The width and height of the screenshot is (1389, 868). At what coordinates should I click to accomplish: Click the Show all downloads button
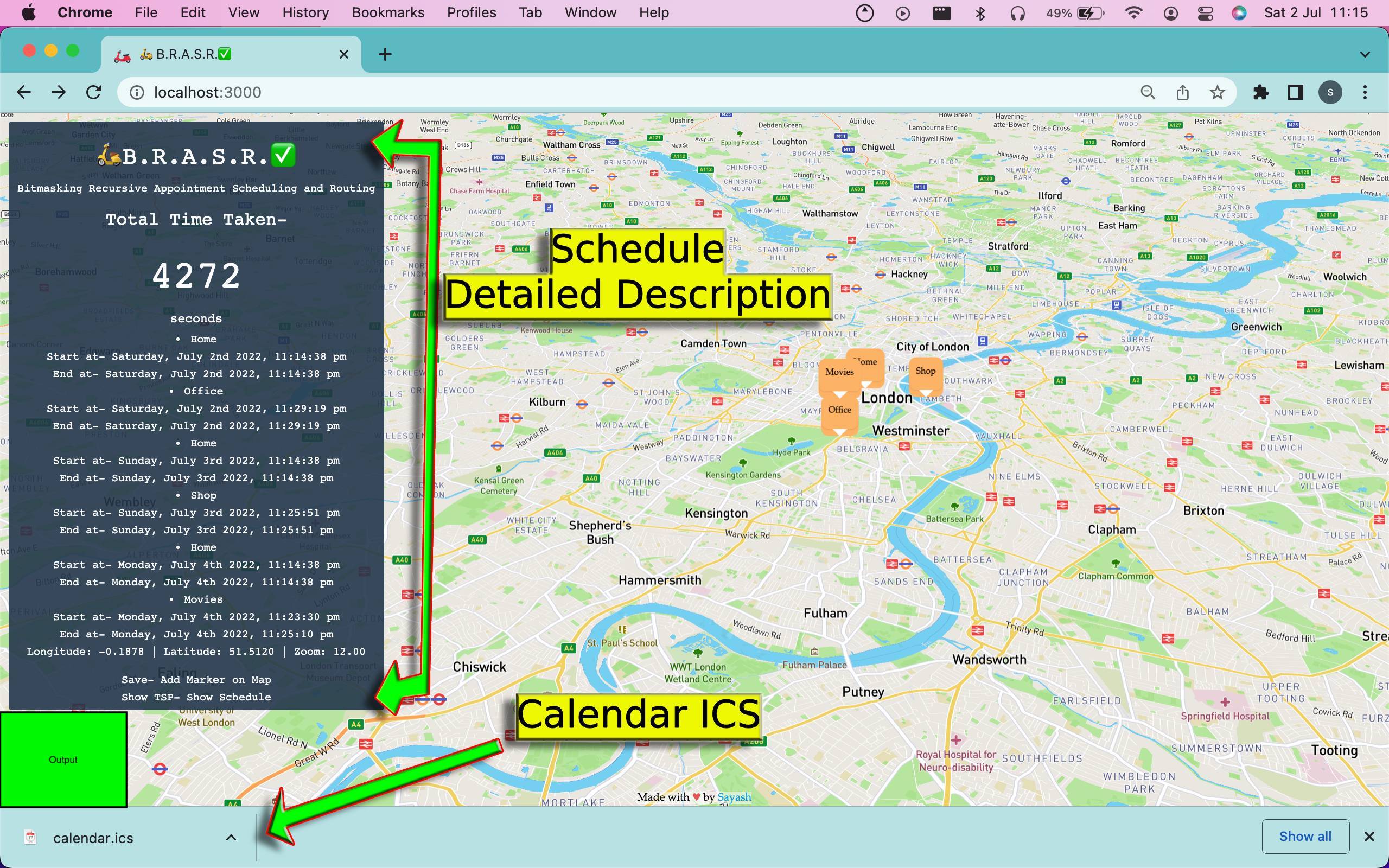pos(1304,837)
